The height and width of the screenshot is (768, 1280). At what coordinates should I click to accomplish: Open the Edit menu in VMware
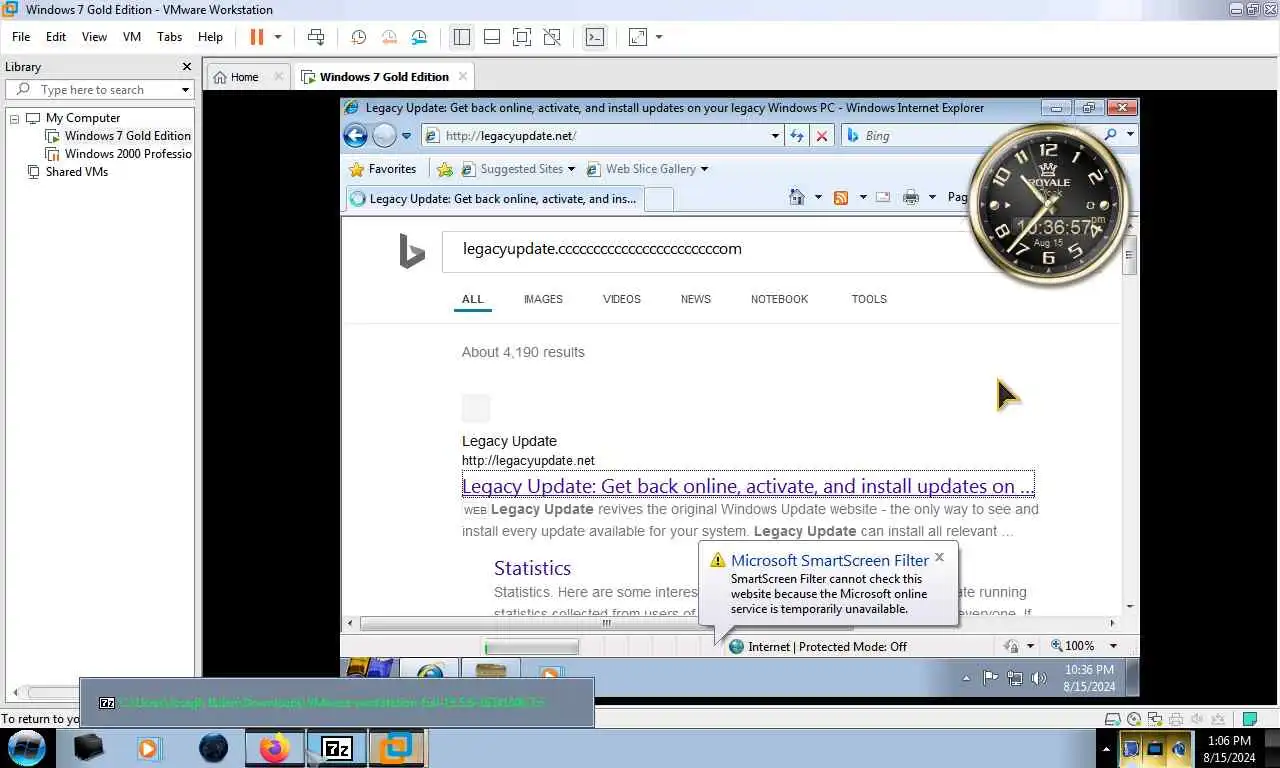[56, 37]
